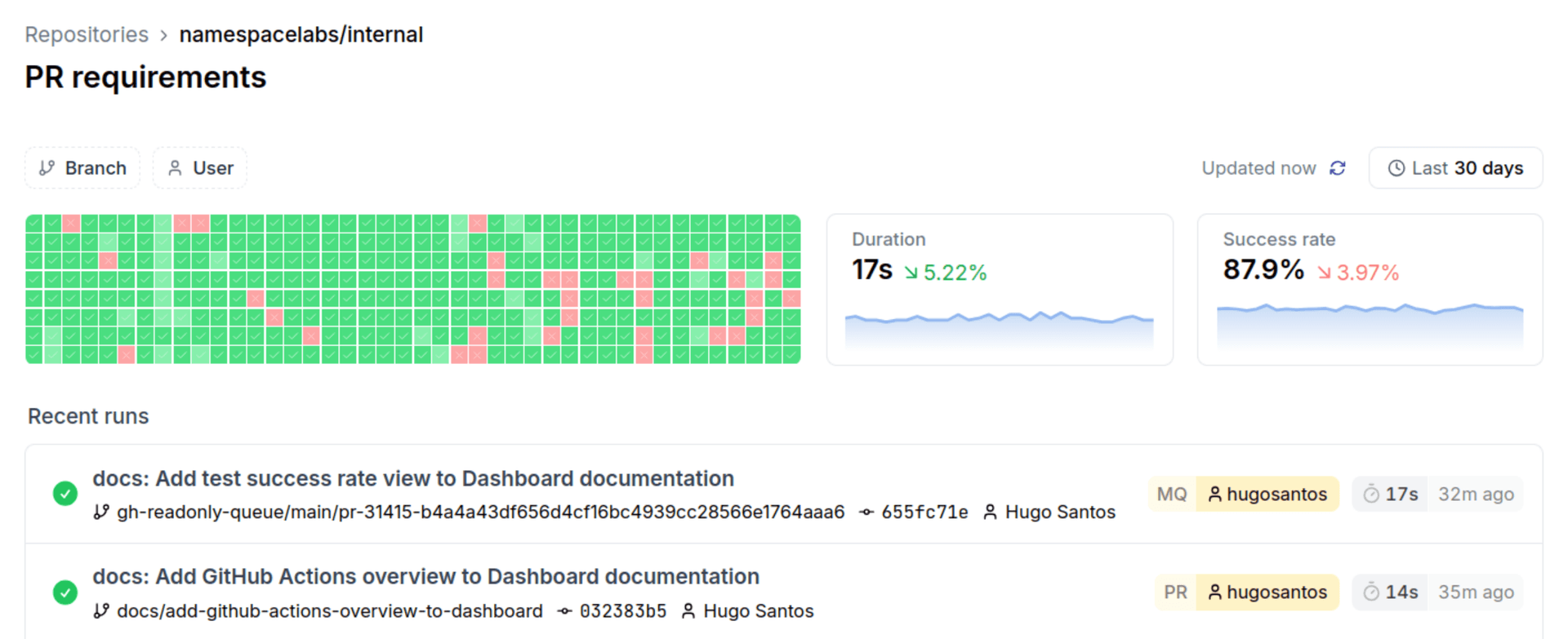Click the clock icon in Last 30 days control
The width and height of the screenshot is (1568, 639).
tap(1397, 168)
